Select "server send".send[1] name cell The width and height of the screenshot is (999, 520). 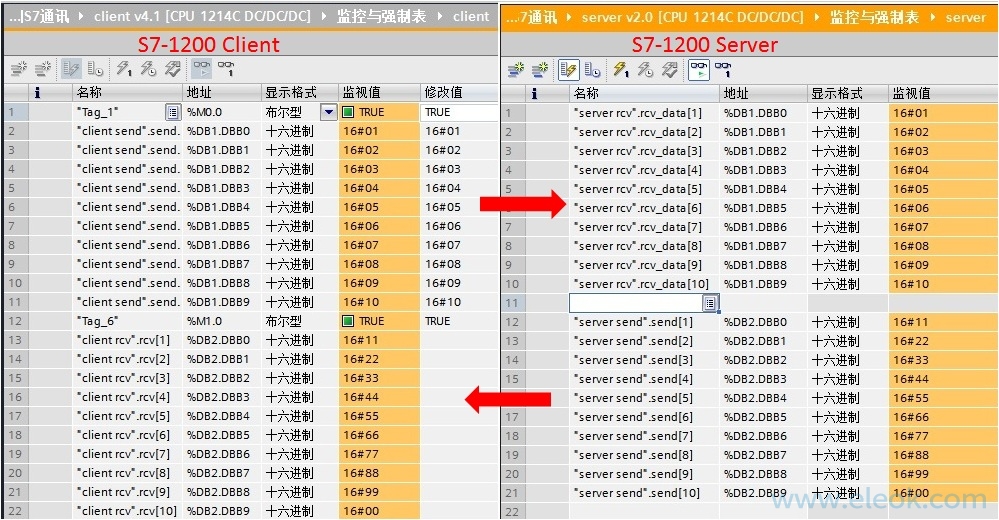(x=644, y=322)
